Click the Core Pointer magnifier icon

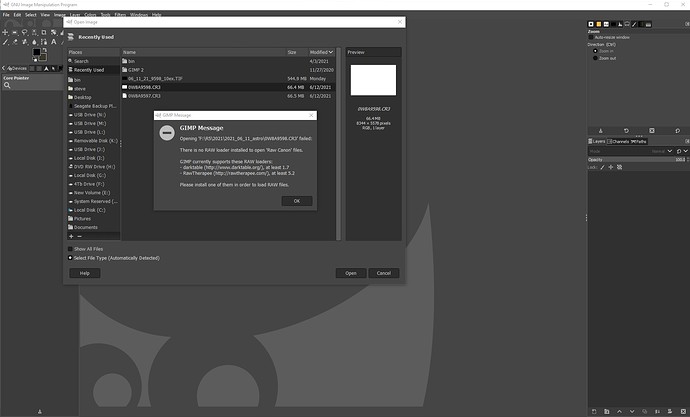(x=7, y=85)
